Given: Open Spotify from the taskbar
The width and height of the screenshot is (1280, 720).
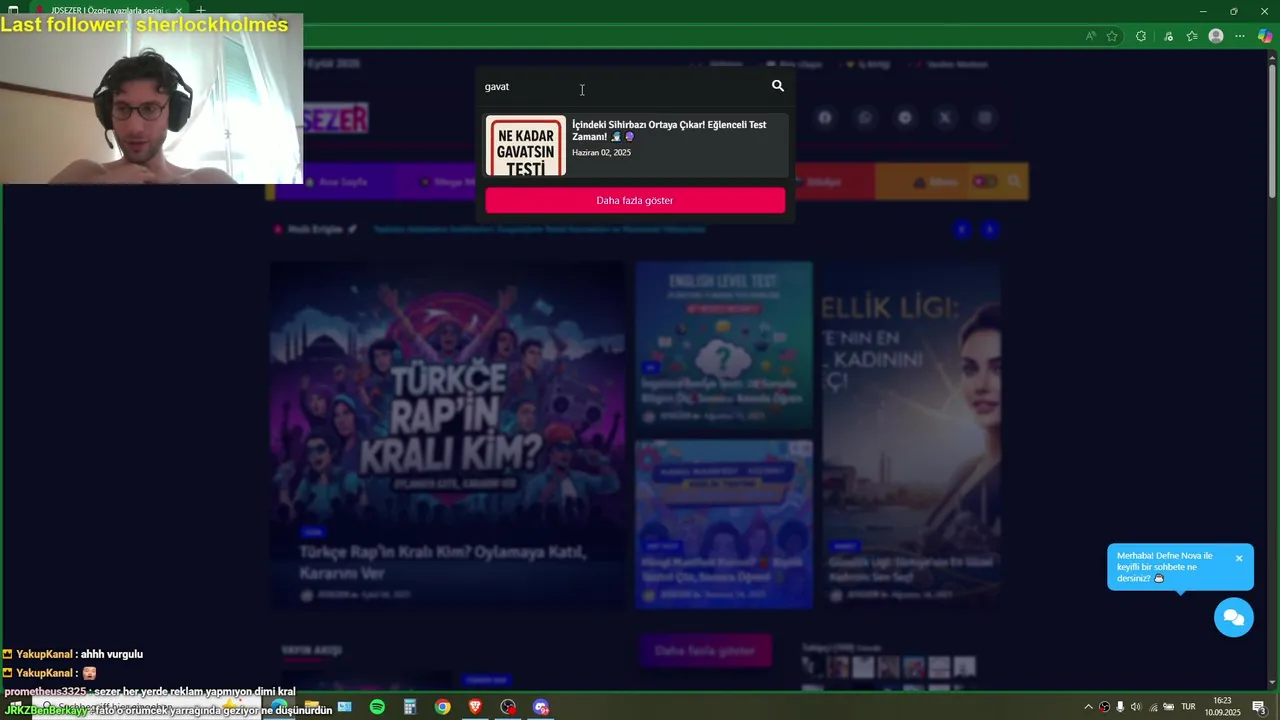Looking at the screenshot, I should [377, 707].
